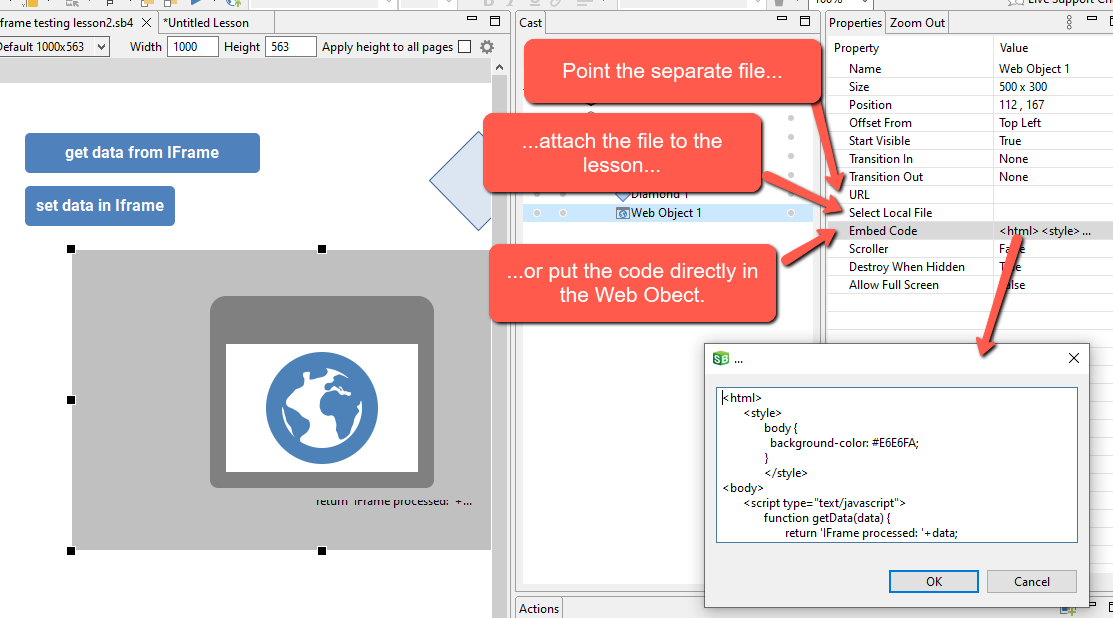Click the Transition In property label
The height and width of the screenshot is (618, 1113).
tap(881, 159)
